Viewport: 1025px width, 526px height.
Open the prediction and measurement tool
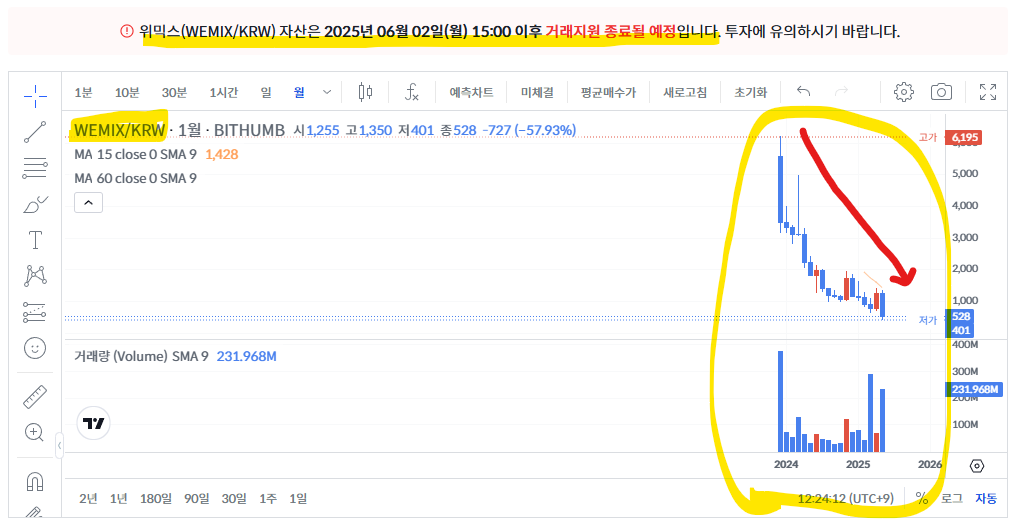click(x=35, y=312)
